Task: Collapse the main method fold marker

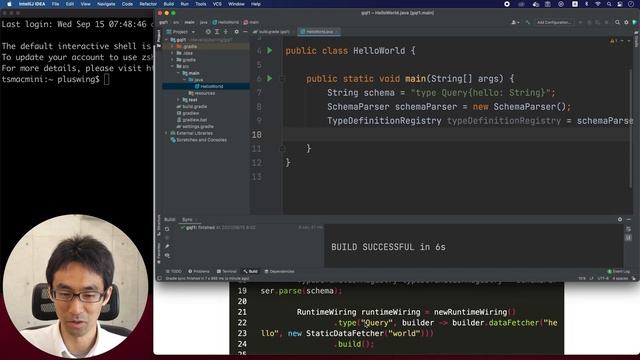Action: 282,78
